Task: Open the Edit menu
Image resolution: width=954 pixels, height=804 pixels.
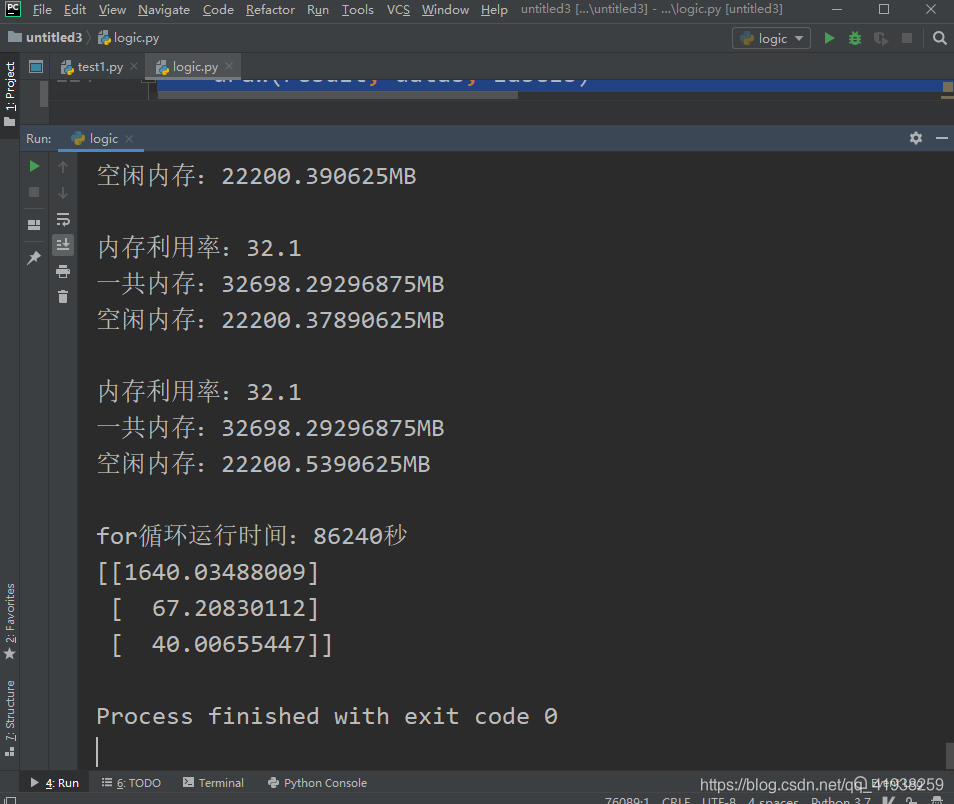Action: click(x=75, y=10)
